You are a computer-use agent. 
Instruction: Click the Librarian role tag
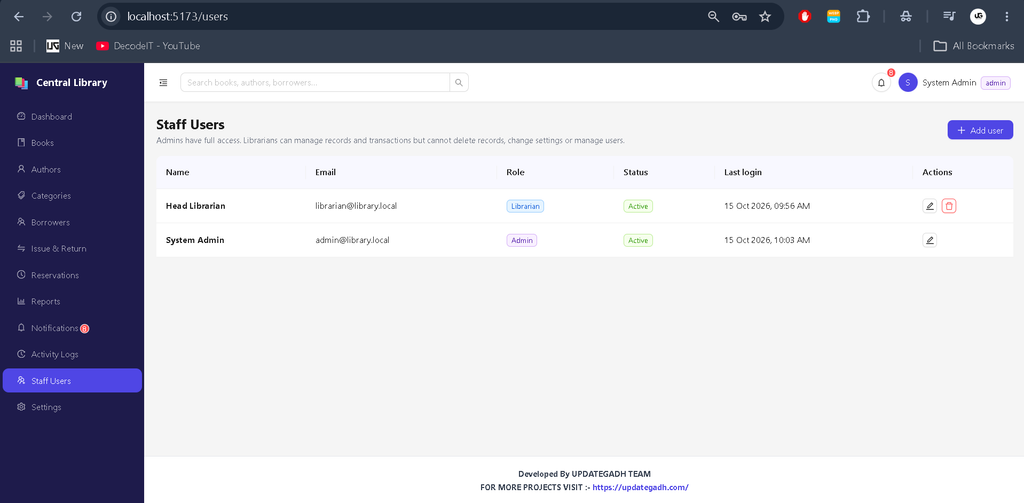tap(525, 206)
